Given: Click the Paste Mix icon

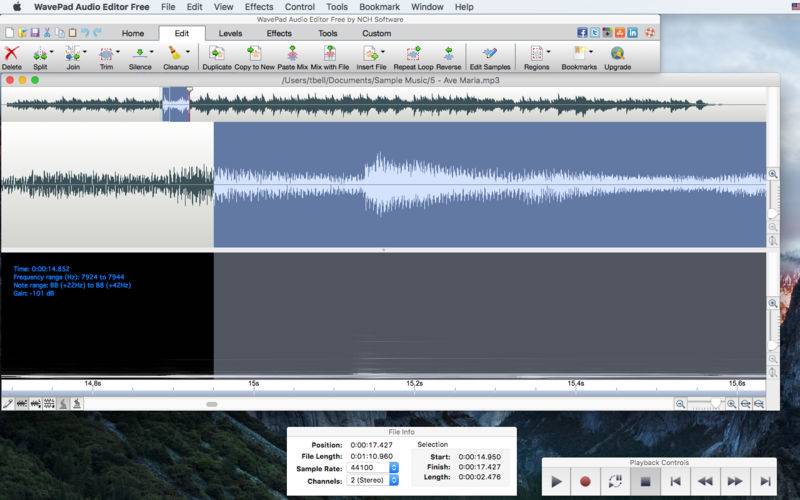Looking at the screenshot, I should tap(292, 53).
